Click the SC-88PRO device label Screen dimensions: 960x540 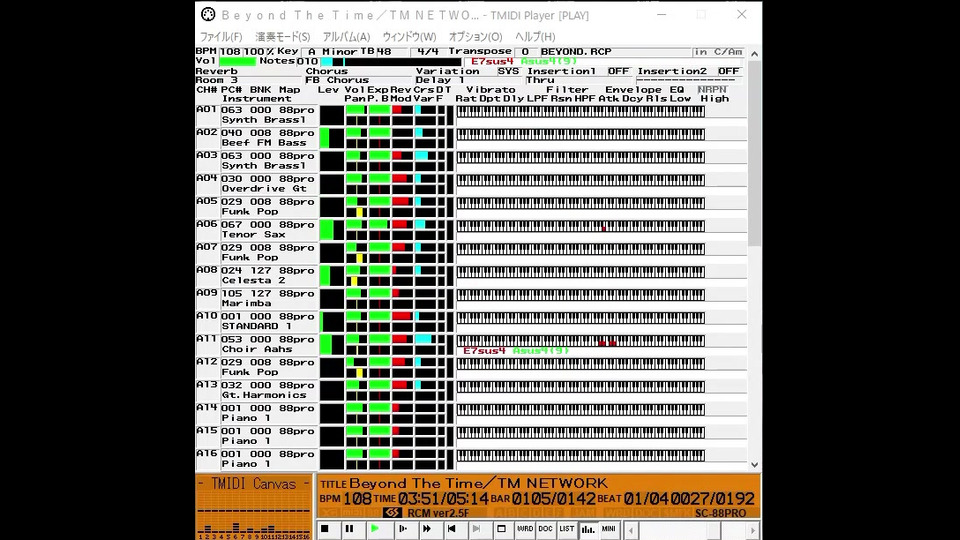point(721,513)
